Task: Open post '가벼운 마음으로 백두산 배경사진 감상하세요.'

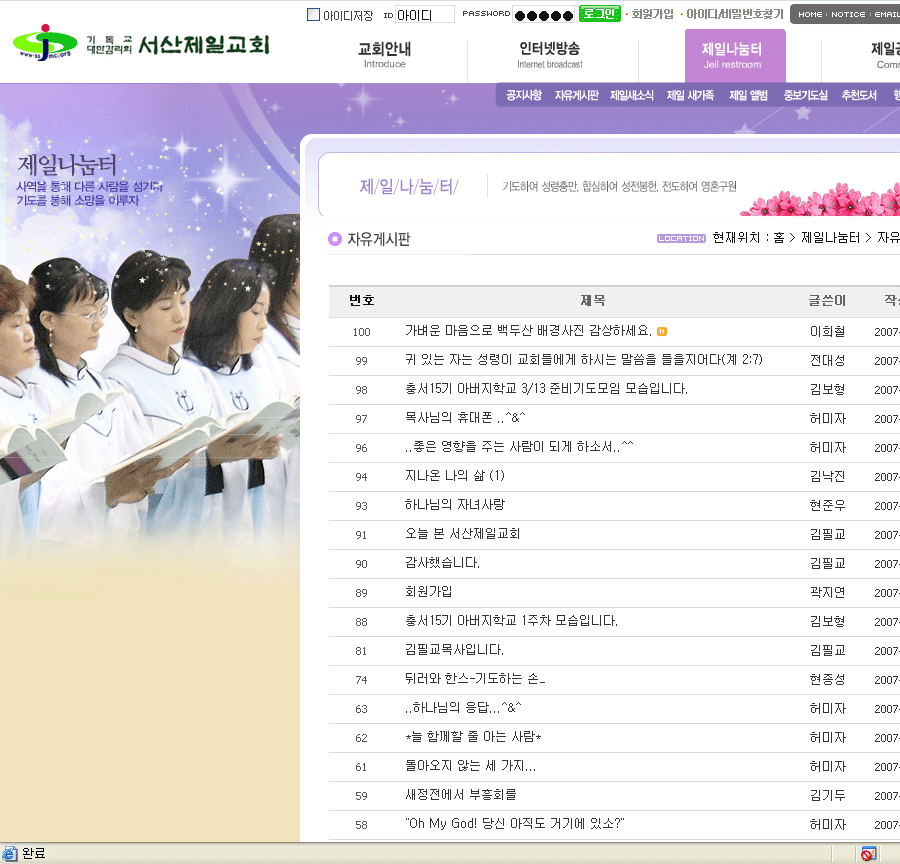Action: click(529, 331)
